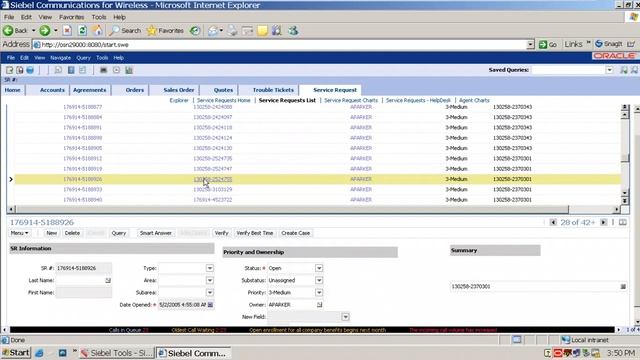
Task: Open the Saved Queries dropdown
Action: 609,70
